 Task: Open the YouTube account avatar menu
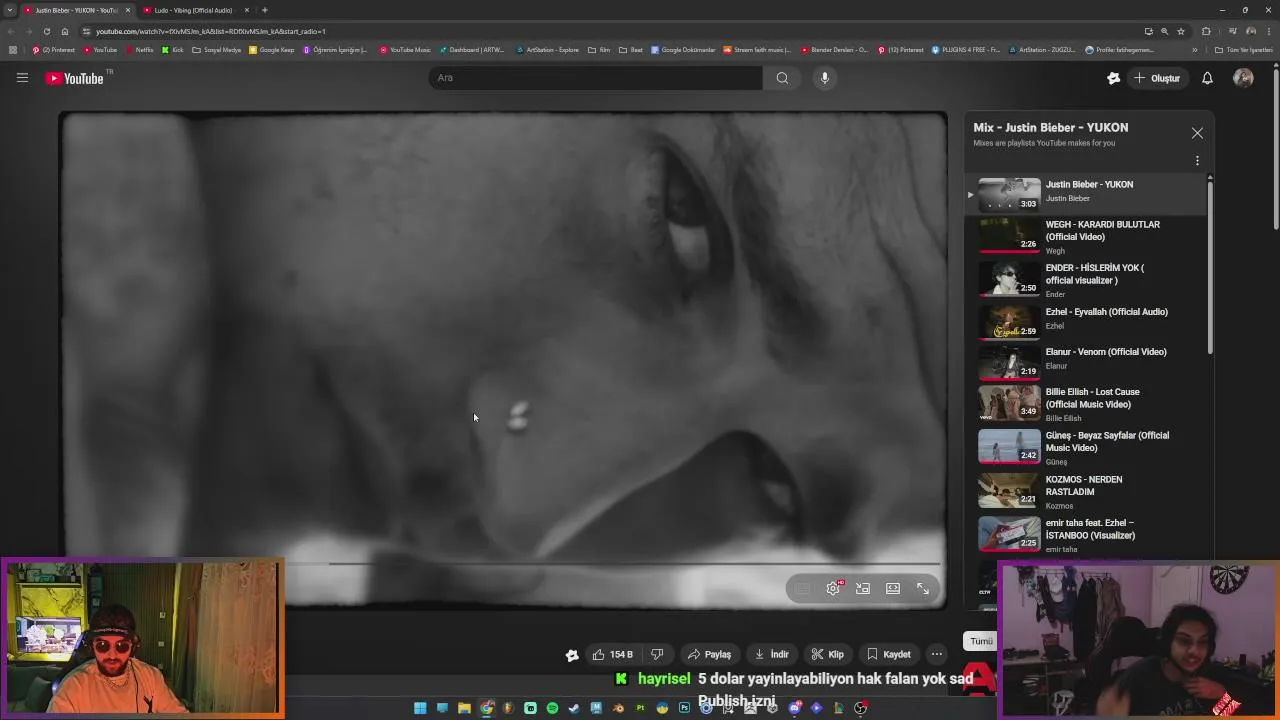point(1243,78)
